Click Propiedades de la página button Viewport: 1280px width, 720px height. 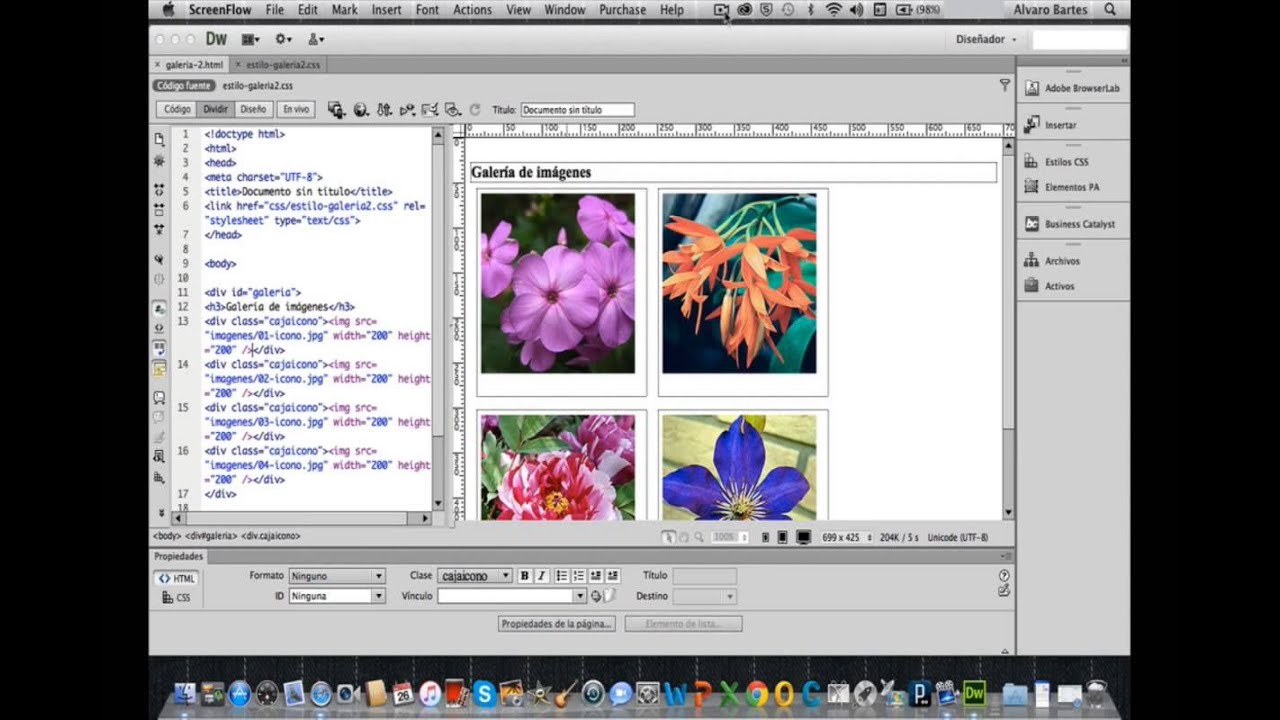pos(556,624)
